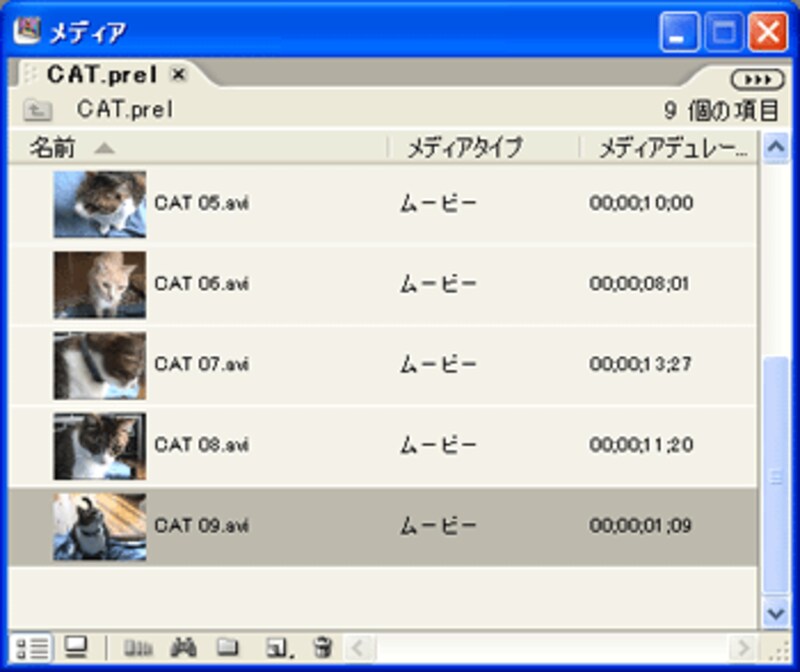
Task: Click the trash delete icon
Action: [x=322, y=648]
